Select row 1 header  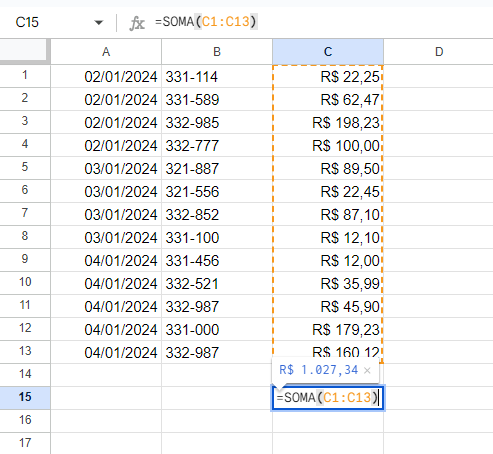pos(25,76)
